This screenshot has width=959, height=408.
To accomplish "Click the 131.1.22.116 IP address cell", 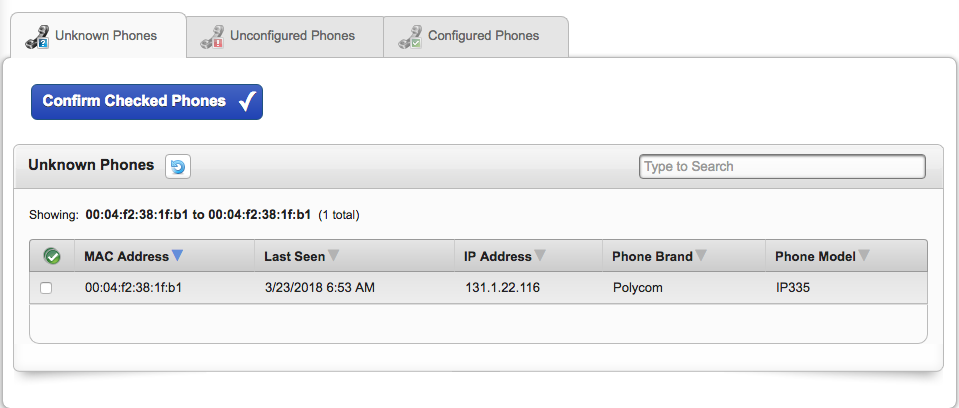I will (x=501, y=288).
